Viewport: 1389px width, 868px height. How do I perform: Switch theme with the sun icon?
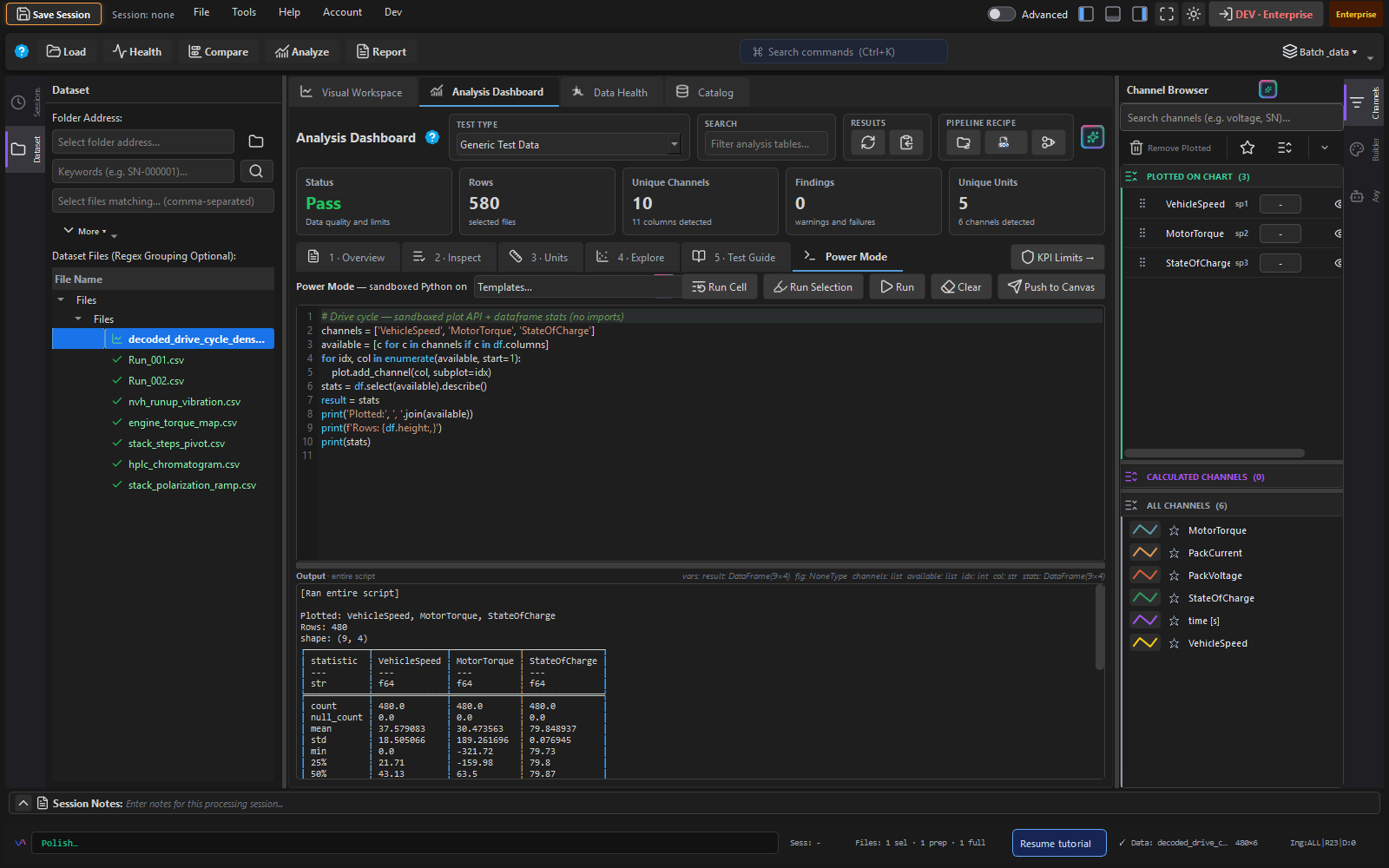click(x=1194, y=14)
